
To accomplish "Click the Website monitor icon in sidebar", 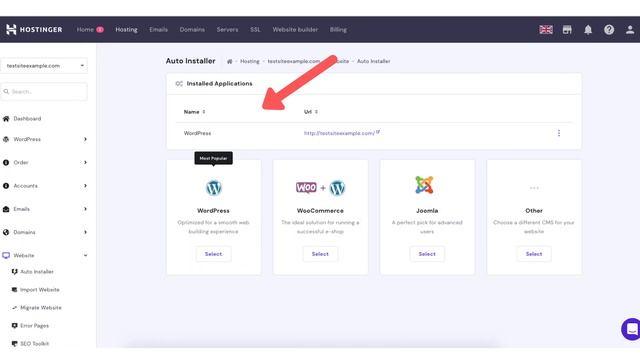I will (x=6, y=256).
